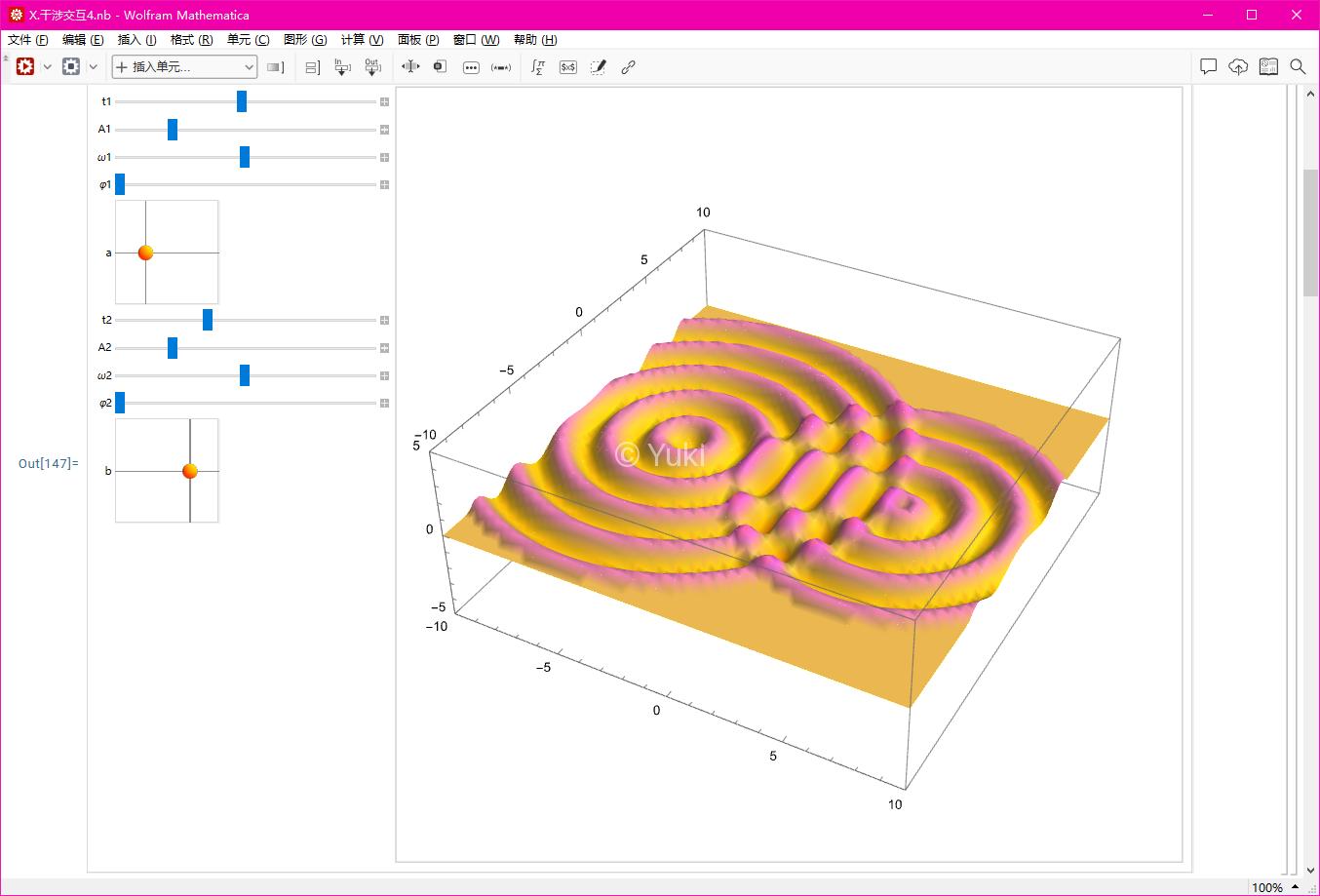Open the 插入单元 dropdown

(184, 67)
